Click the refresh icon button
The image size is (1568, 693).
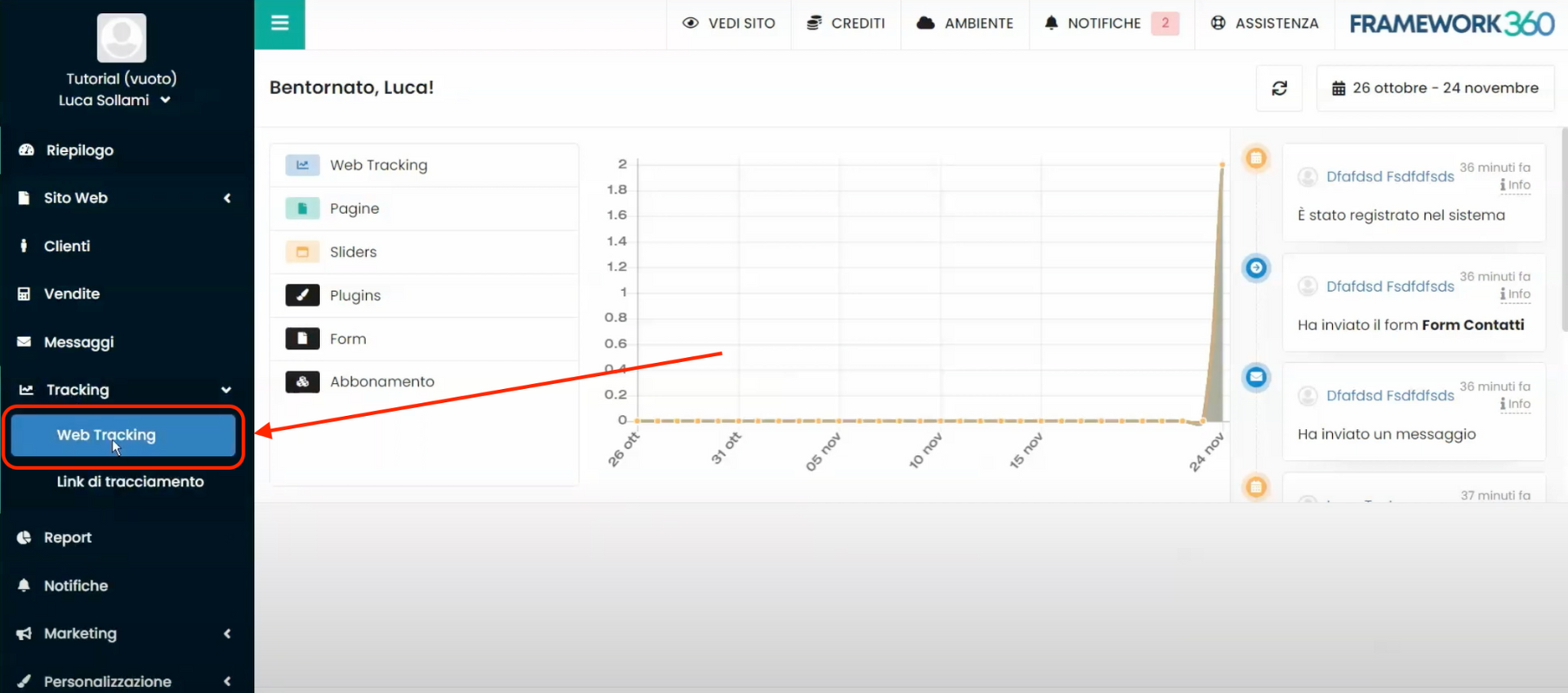pyautogui.click(x=1279, y=88)
